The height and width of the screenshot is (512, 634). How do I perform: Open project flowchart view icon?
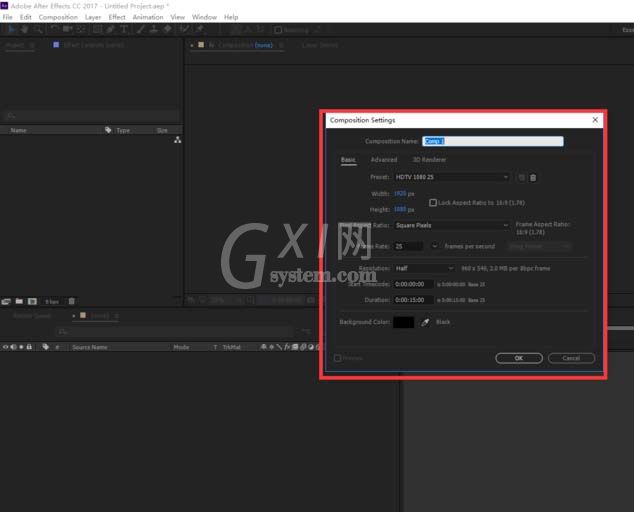[178, 140]
